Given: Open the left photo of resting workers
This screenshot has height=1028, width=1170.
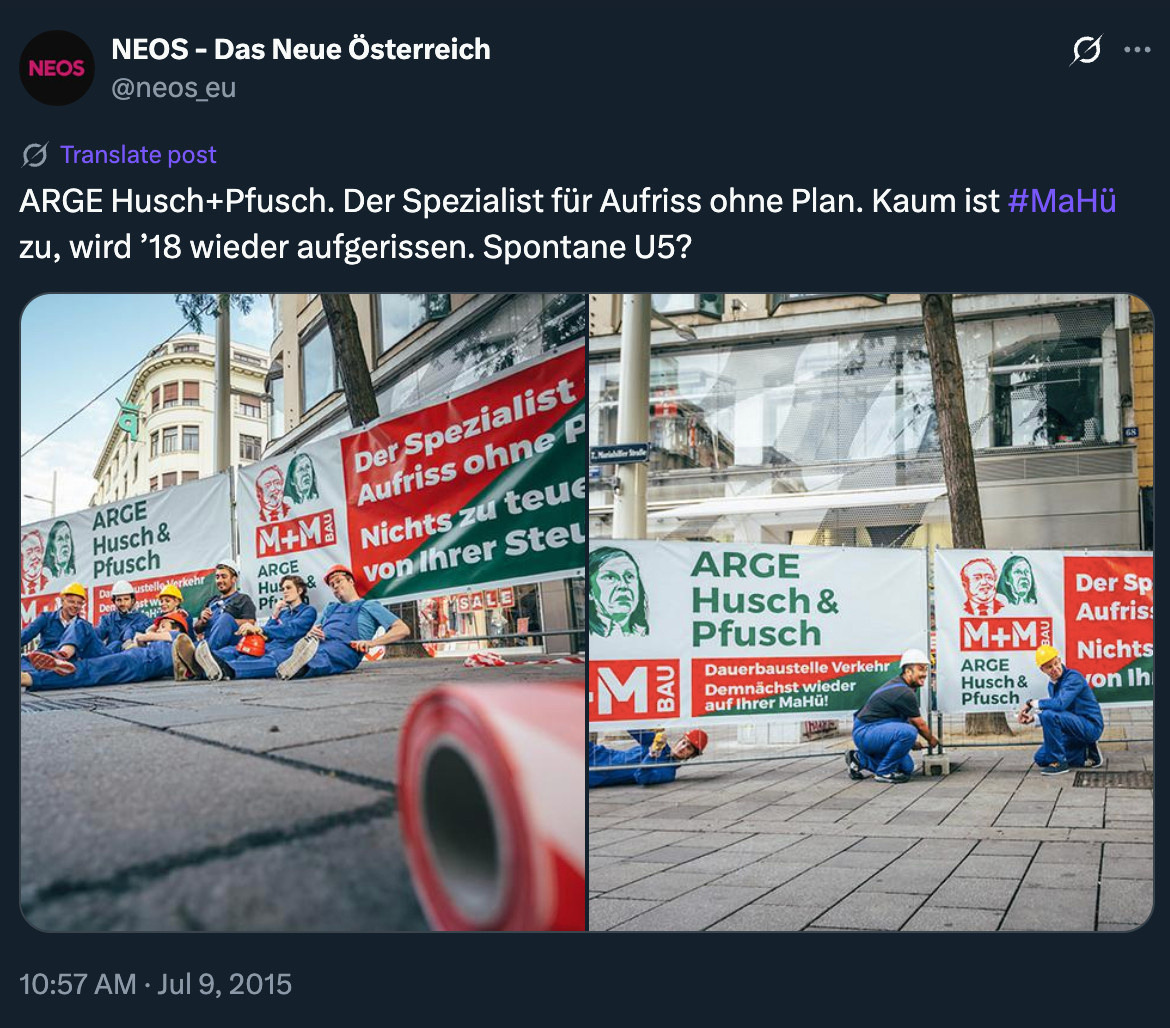Looking at the screenshot, I should [x=303, y=612].
